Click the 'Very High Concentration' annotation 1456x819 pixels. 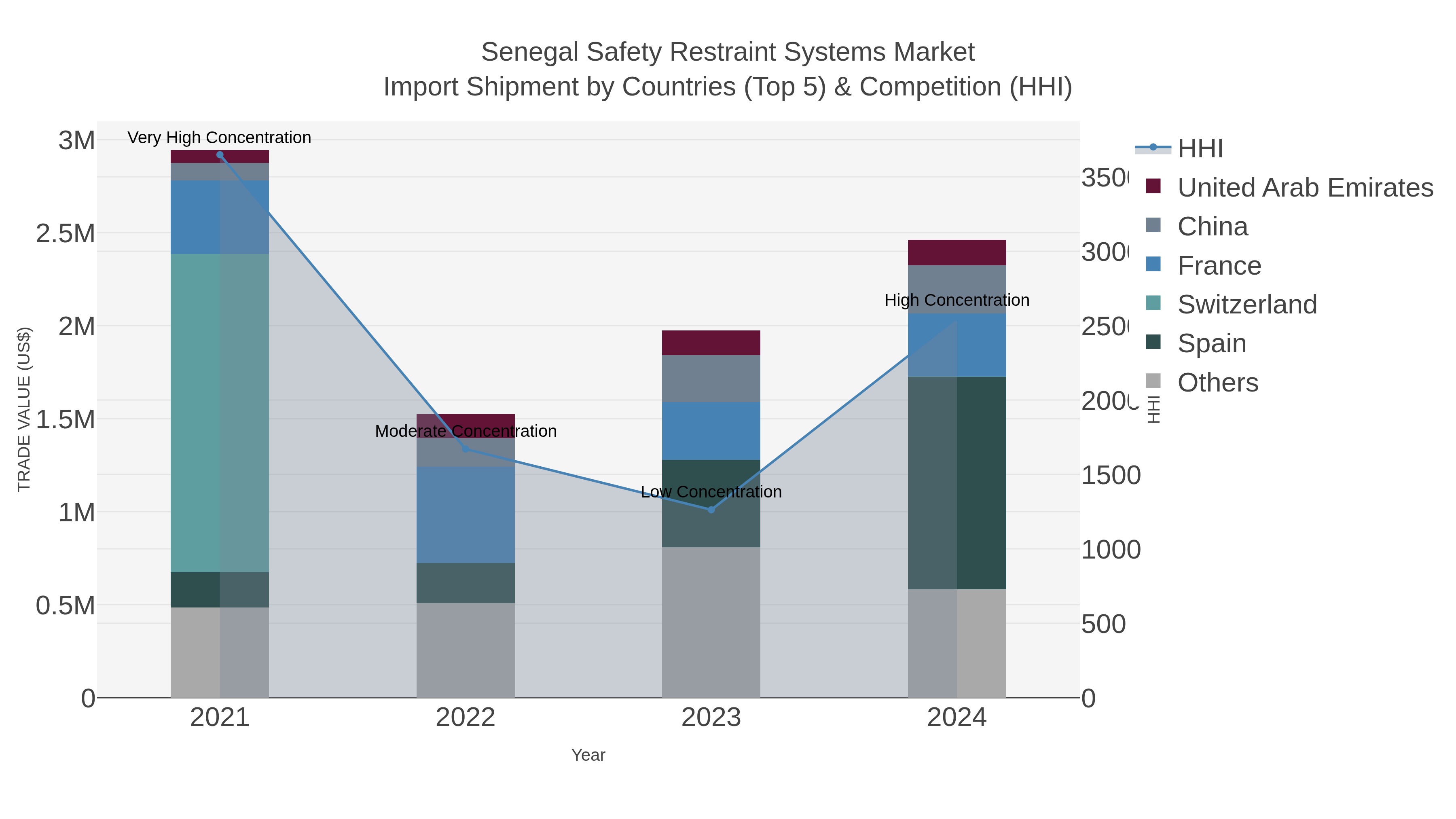coord(219,138)
